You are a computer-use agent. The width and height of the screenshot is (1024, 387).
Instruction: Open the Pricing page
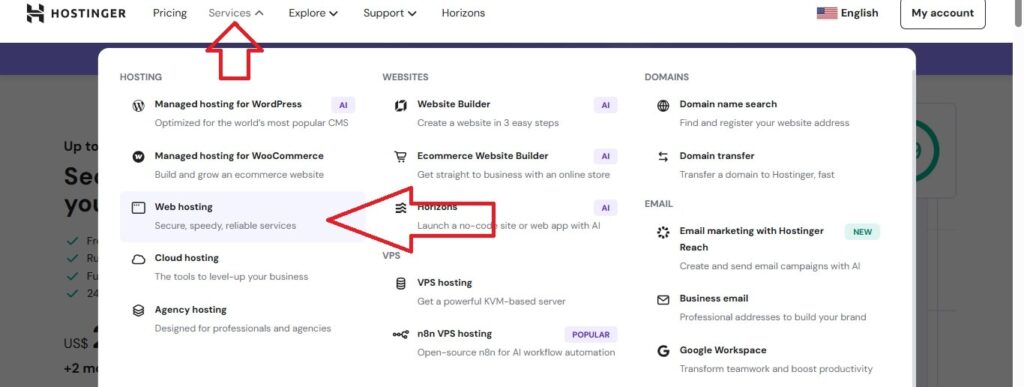point(170,13)
